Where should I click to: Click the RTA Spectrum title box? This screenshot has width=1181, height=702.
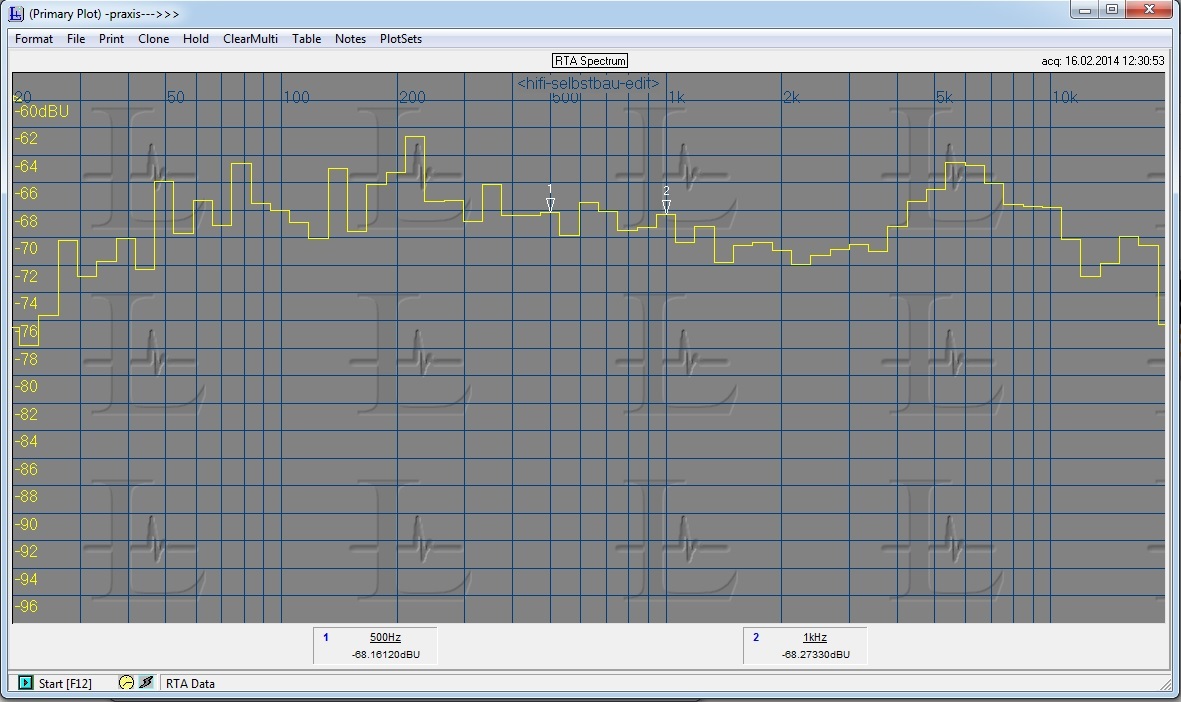click(x=590, y=61)
